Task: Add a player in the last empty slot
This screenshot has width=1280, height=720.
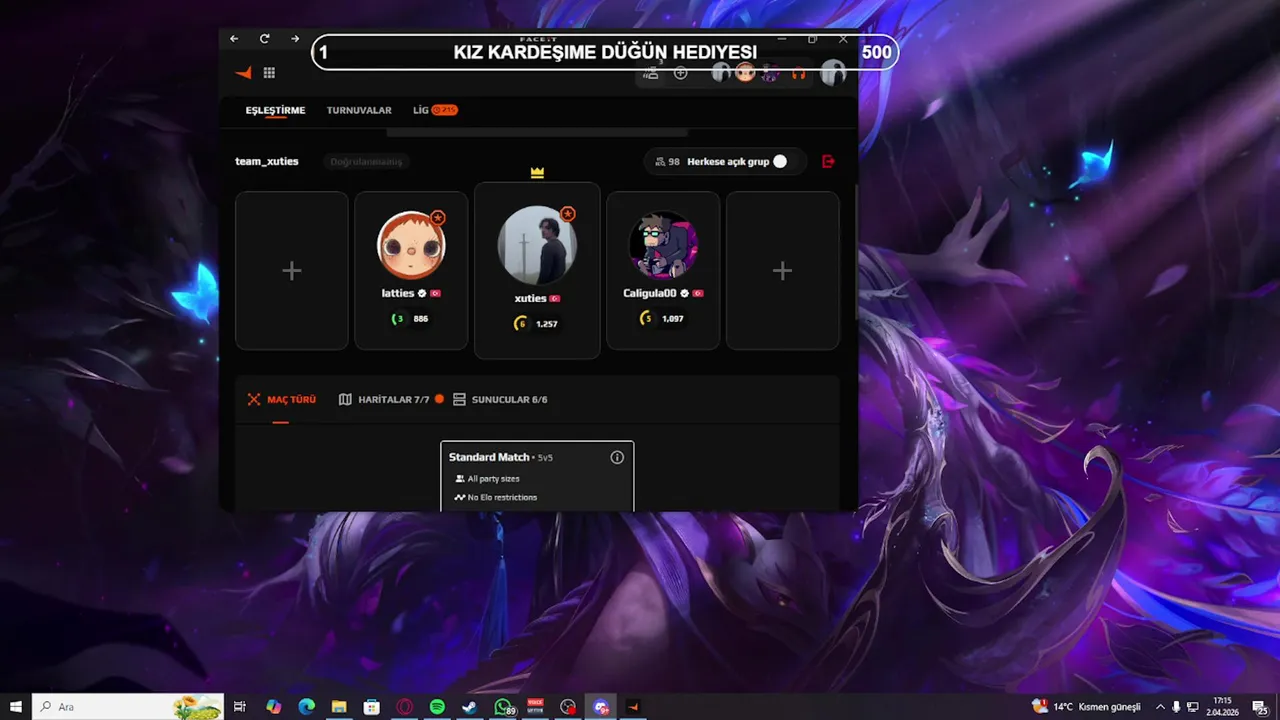Action: (x=783, y=271)
